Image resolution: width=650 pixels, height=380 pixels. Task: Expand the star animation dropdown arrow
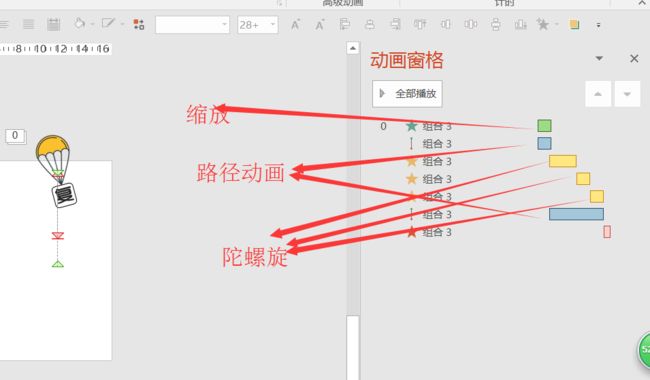click(556, 24)
